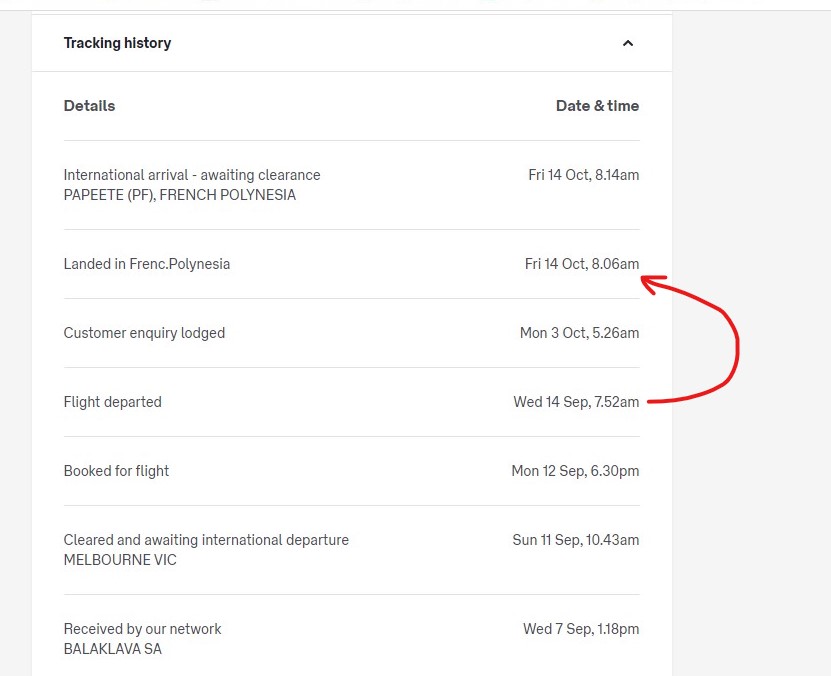Select the Received by our network entry
The image size is (831, 676).
[142, 629]
